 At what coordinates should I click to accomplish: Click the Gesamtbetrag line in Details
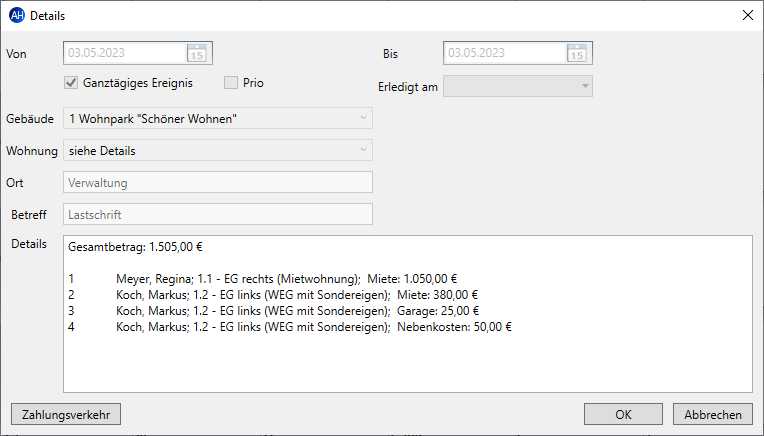tap(135, 247)
